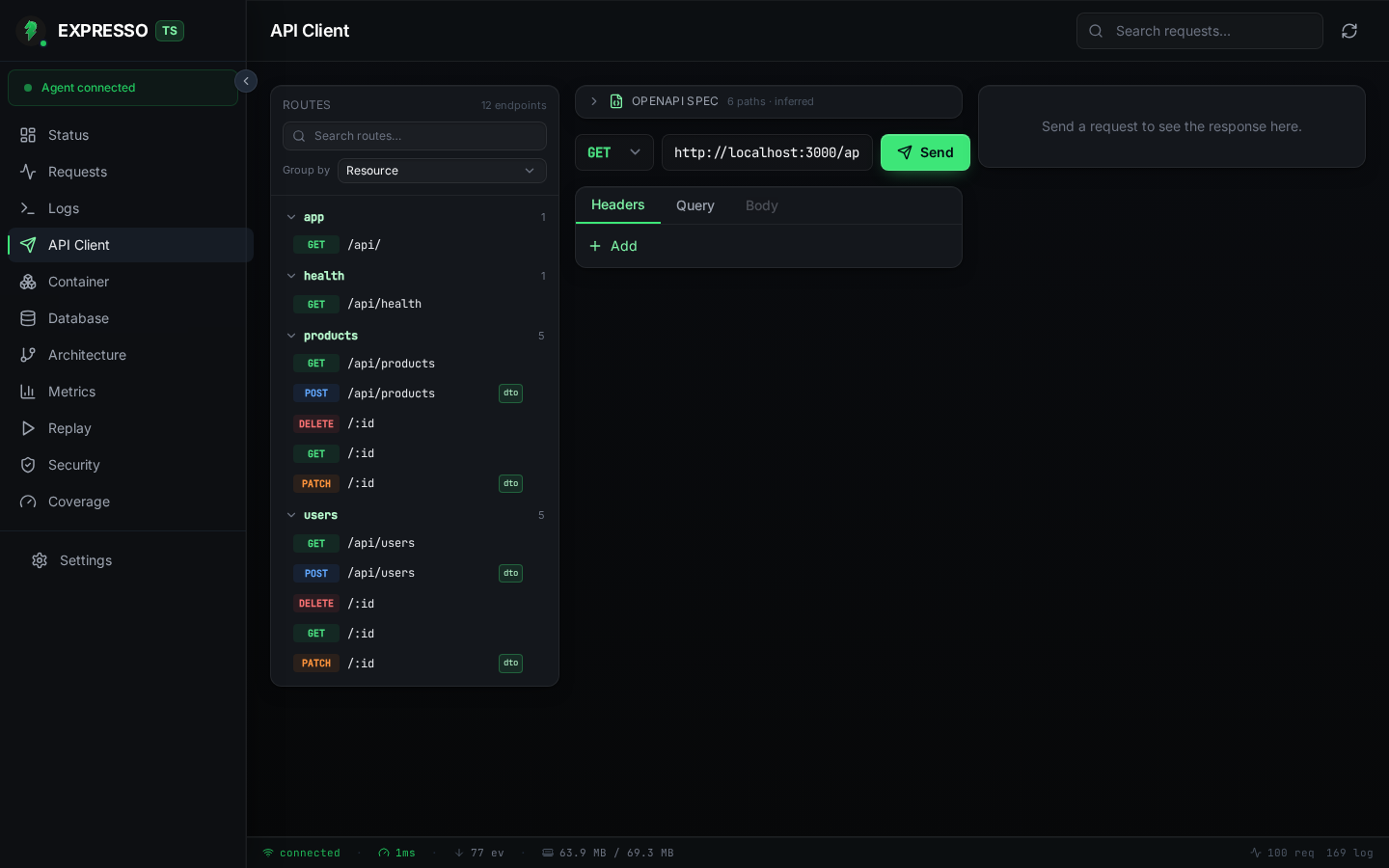Select the GET /api/products route
This screenshot has height=868, width=1389.
pos(415,364)
